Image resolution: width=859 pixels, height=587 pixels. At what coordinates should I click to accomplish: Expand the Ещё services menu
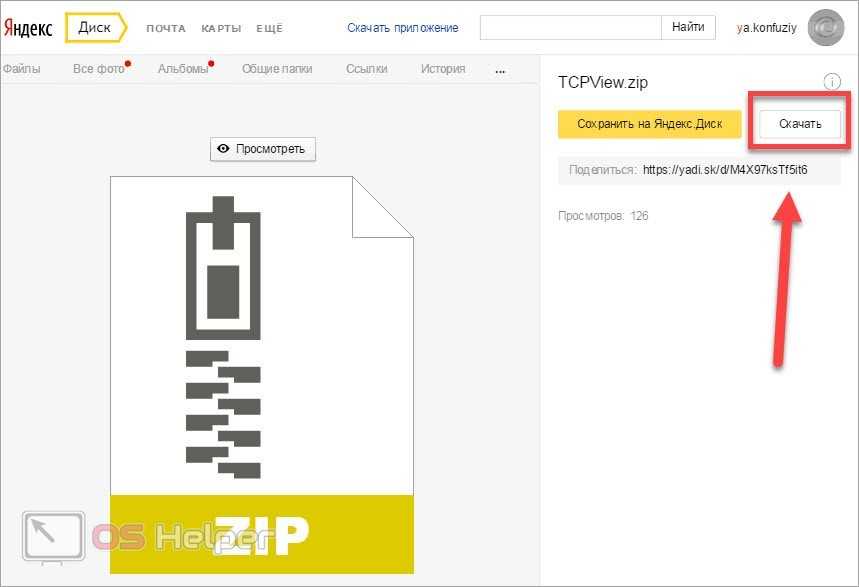click(270, 29)
